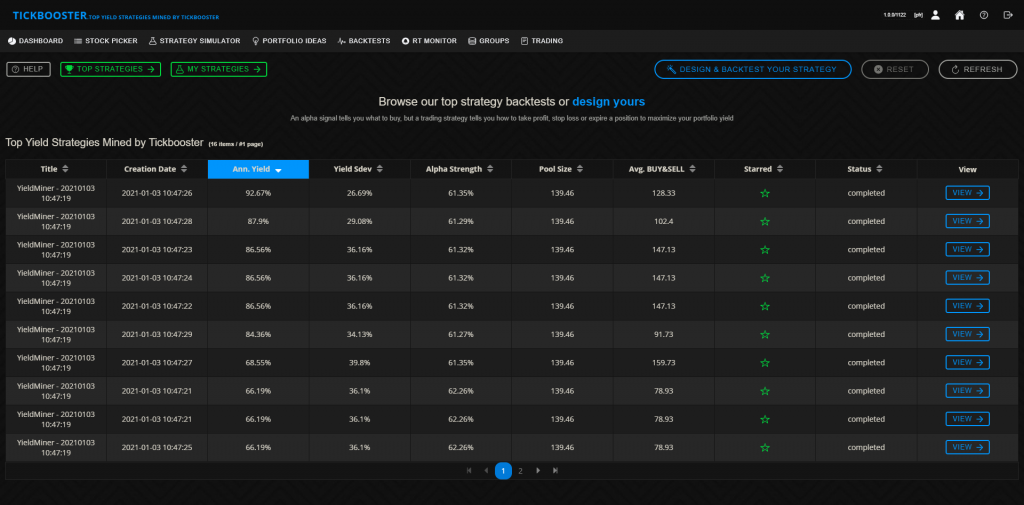This screenshot has width=1024, height=505.
Task: View strategy created 10:47:25
Action: pyautogui.click(x=967, y=447)
